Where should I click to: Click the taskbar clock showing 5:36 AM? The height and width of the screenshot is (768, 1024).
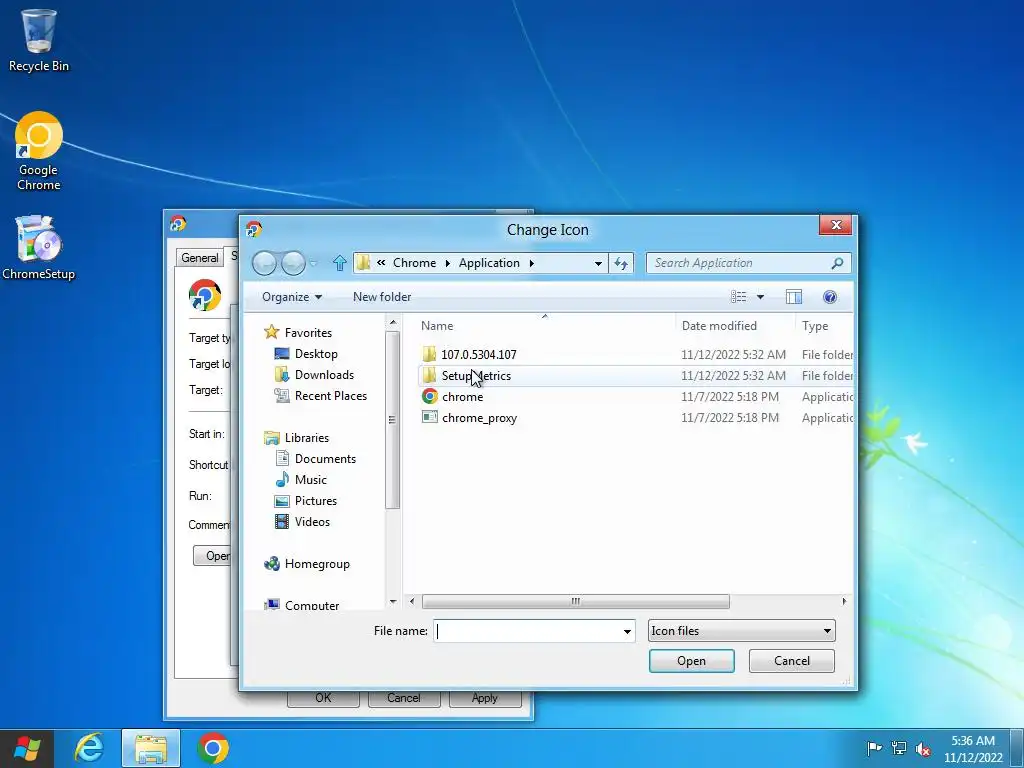tap(973, 749)
